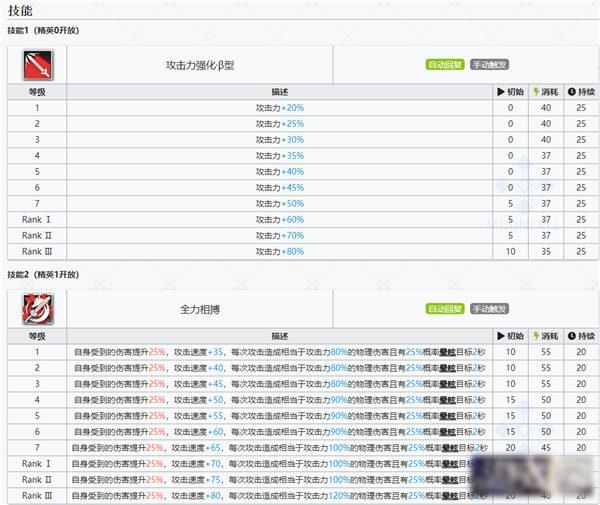Screen dimensions: 600x505
Task: Select 攻击力+35% description cell
Action: pos(279,156)
